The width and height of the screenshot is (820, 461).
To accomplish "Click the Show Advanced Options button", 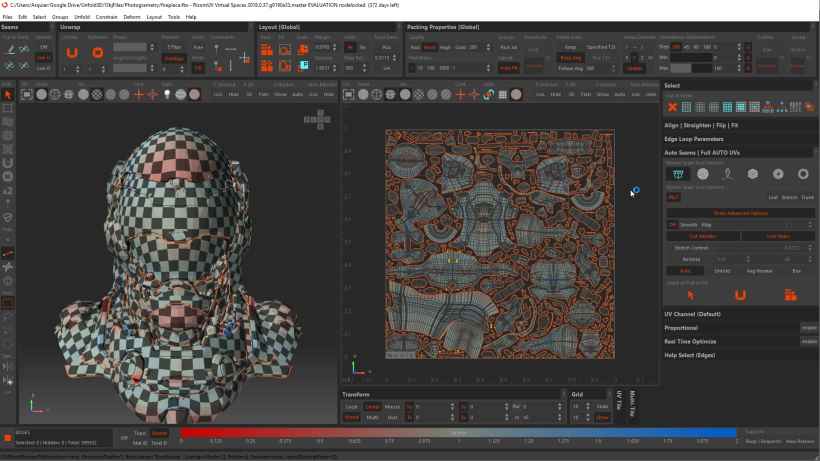I will 740,212.
